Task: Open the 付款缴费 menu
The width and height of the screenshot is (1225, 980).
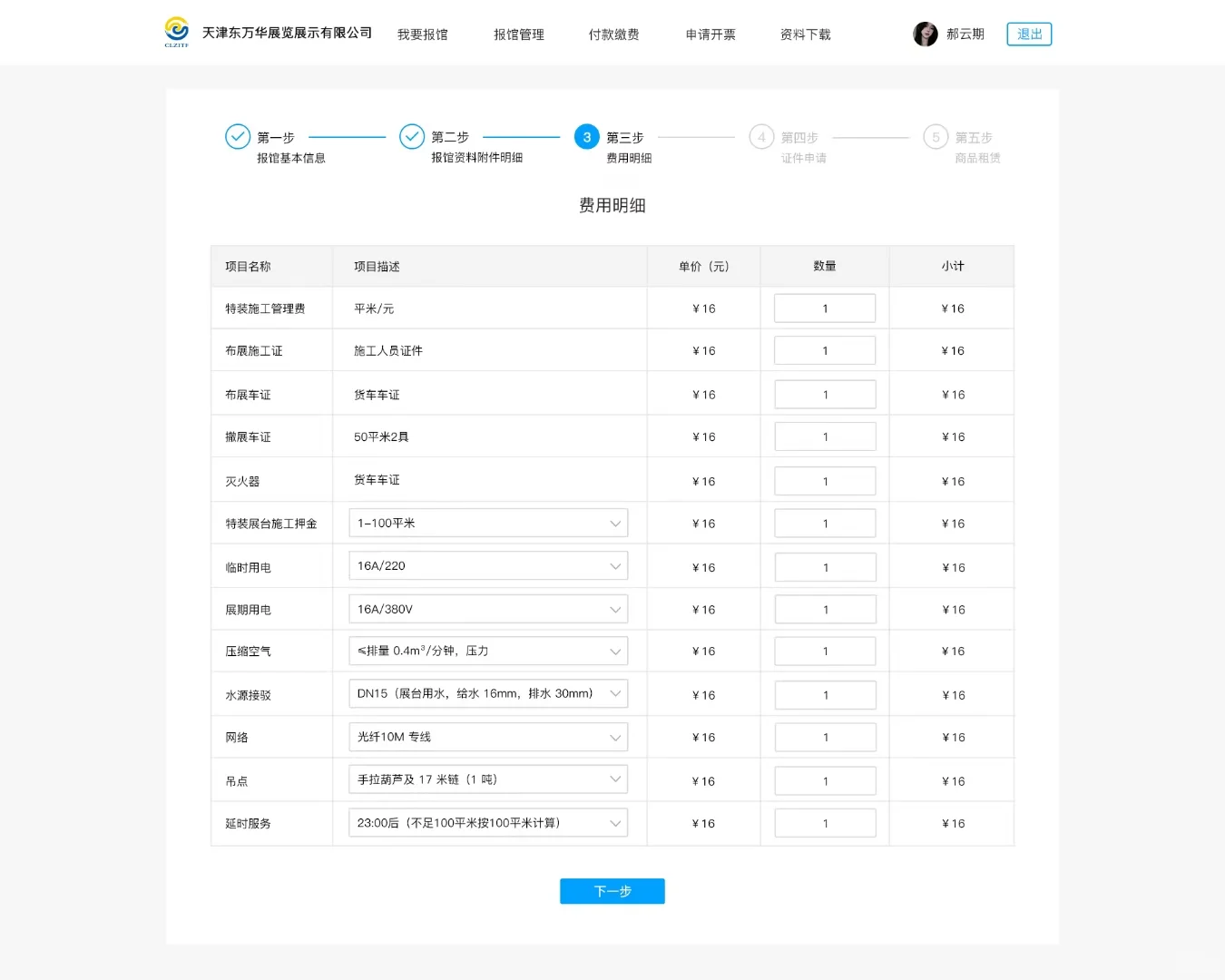Action: pyautogui.click(x=613, y=34)
